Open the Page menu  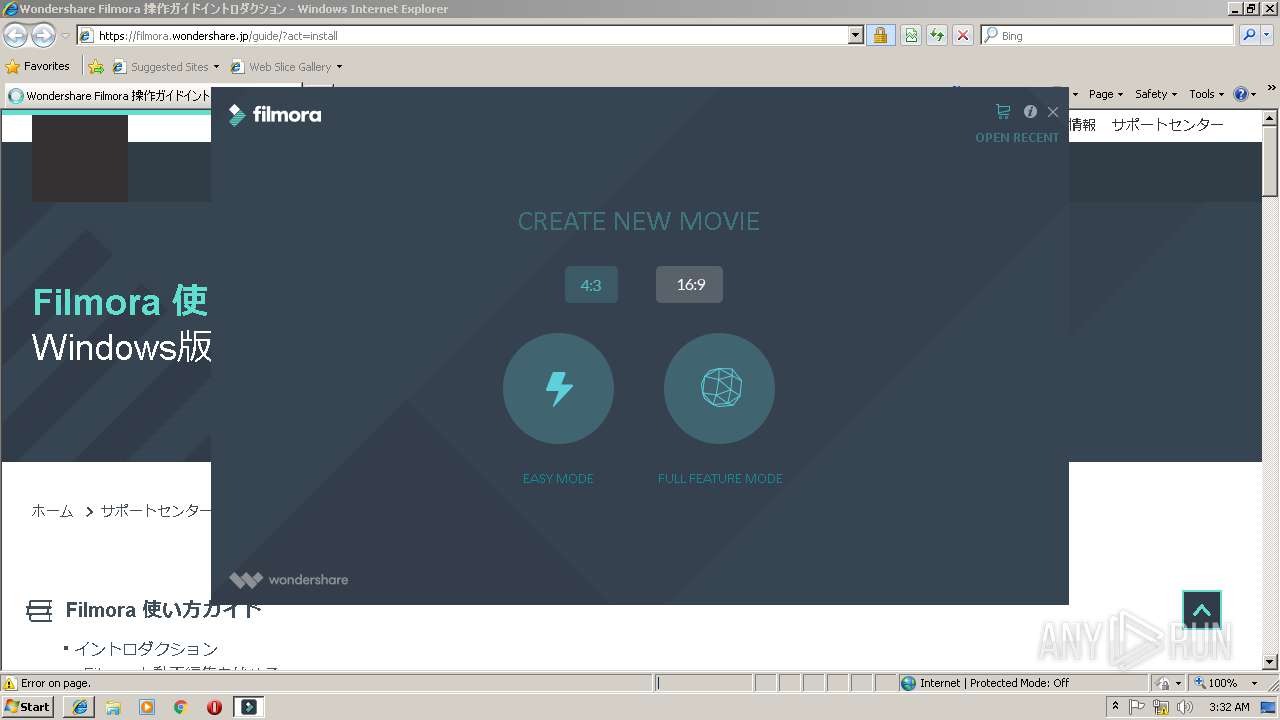[x=1105, y=94]
